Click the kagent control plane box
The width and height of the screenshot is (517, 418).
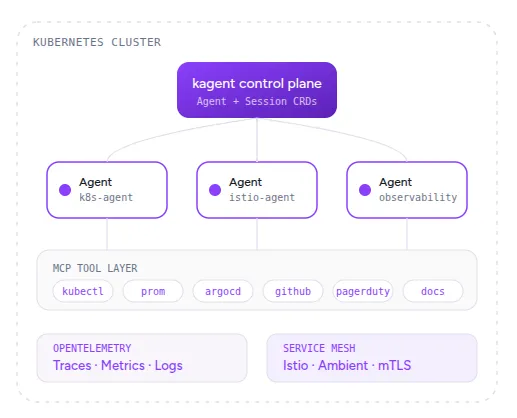(x=257, y=90)
